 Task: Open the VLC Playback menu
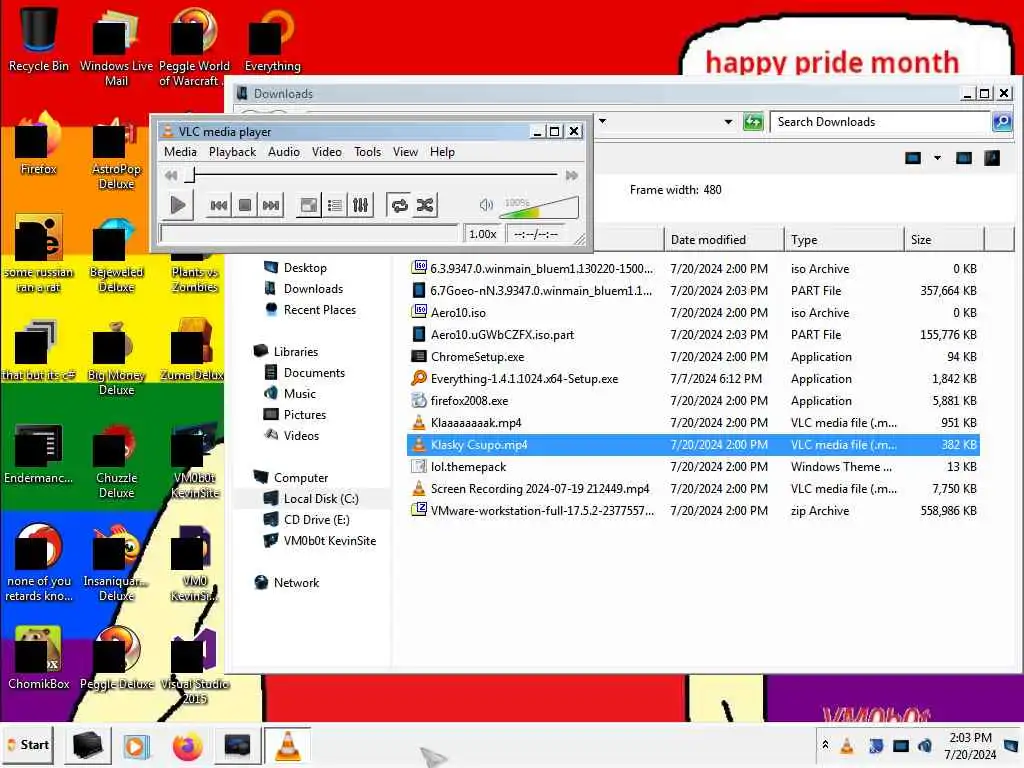232,152
